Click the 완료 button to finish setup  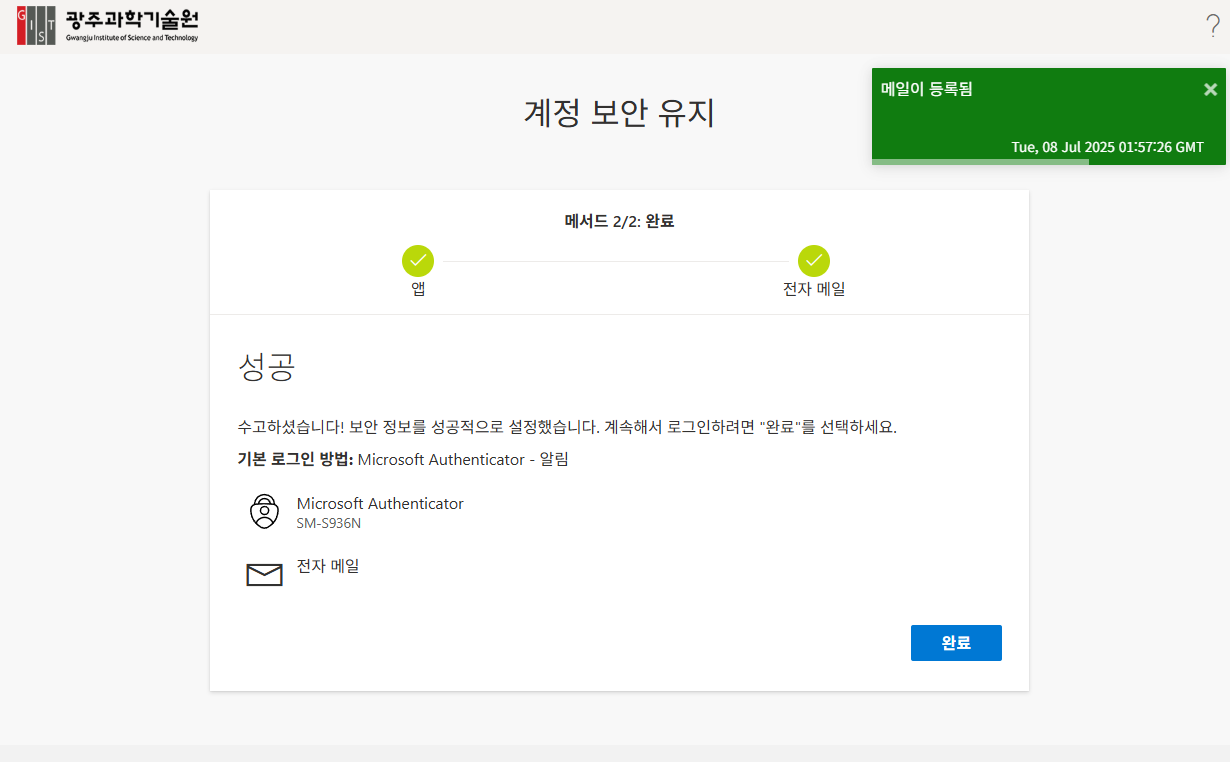956,643
